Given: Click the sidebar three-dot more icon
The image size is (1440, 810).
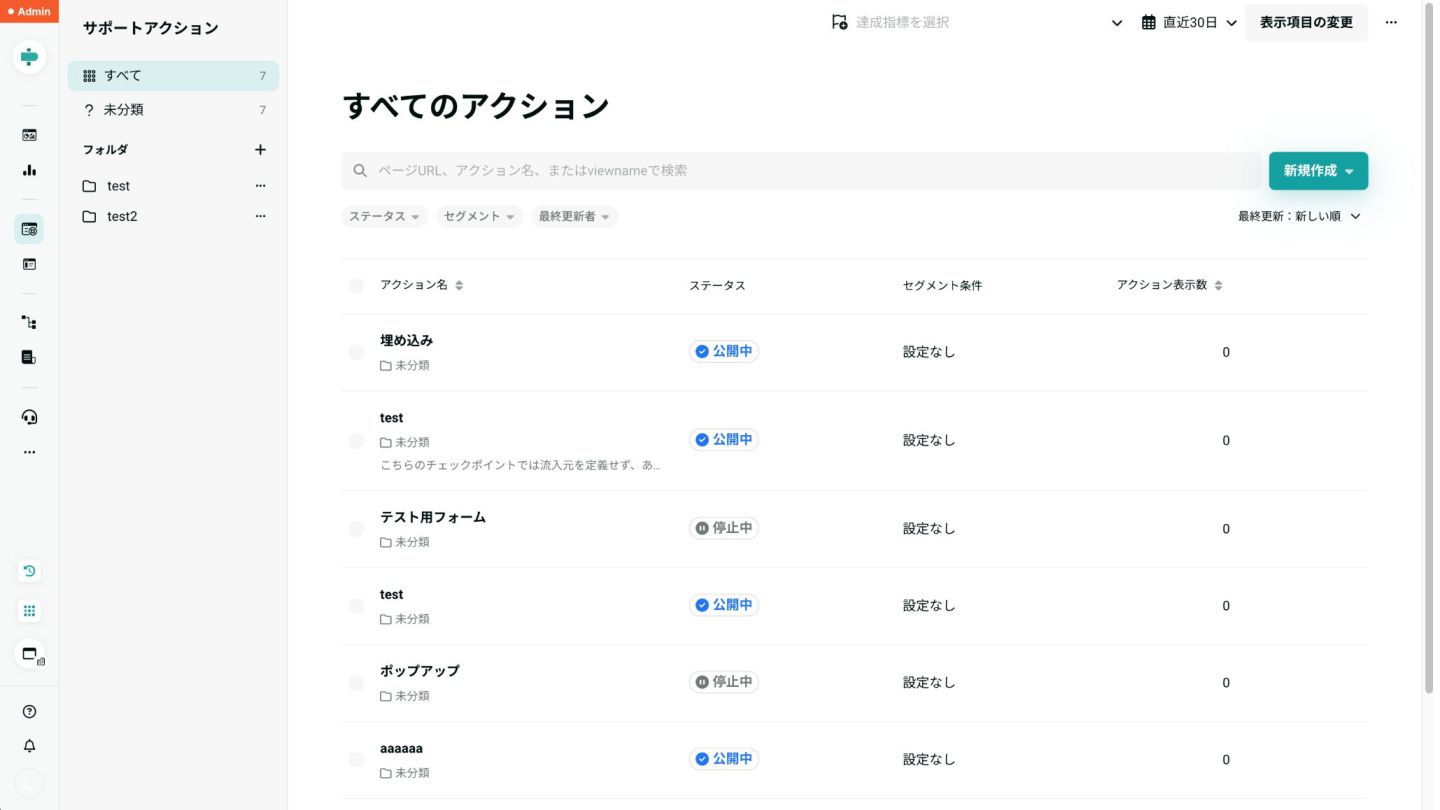Looking at the screenshot, I should [x=29, y=452].
